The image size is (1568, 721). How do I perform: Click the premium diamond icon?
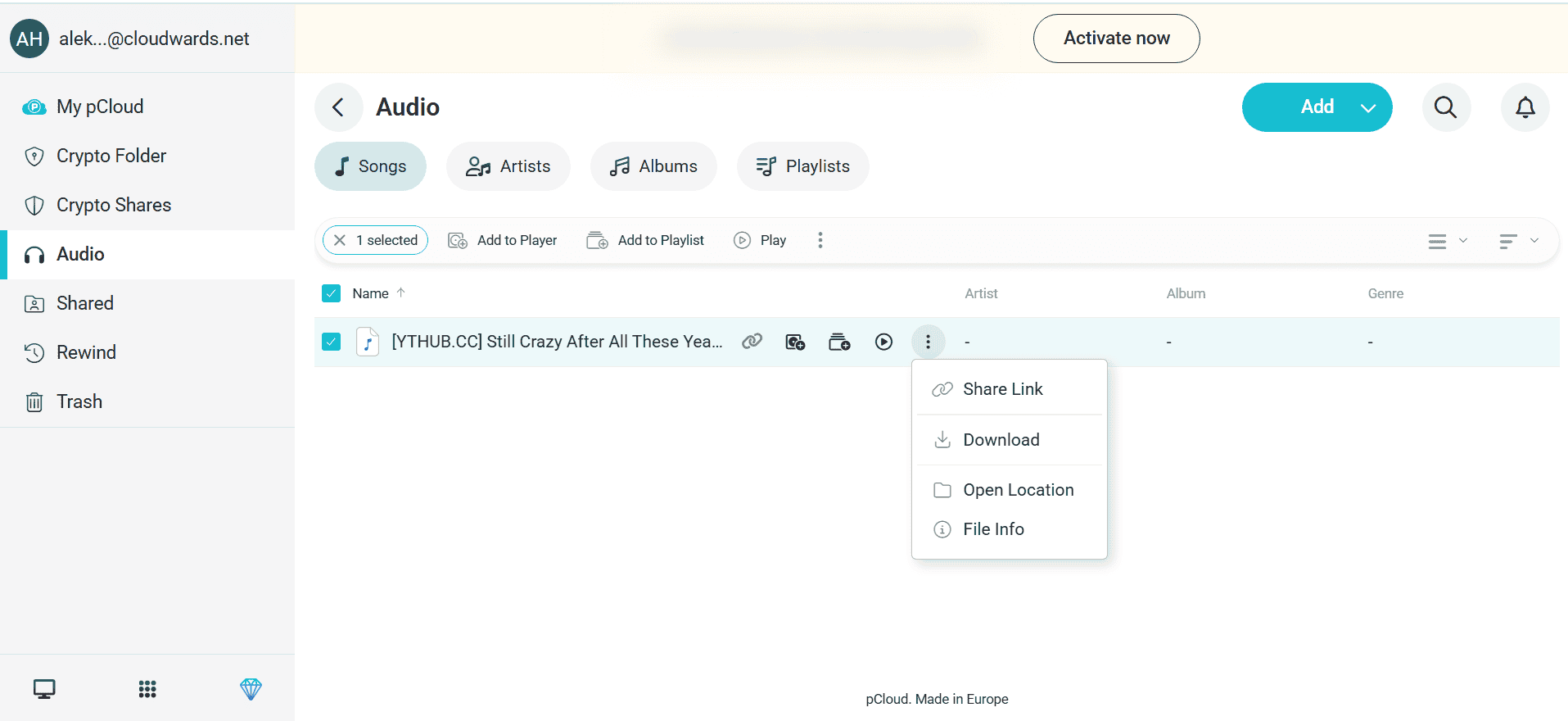[251, 689]
